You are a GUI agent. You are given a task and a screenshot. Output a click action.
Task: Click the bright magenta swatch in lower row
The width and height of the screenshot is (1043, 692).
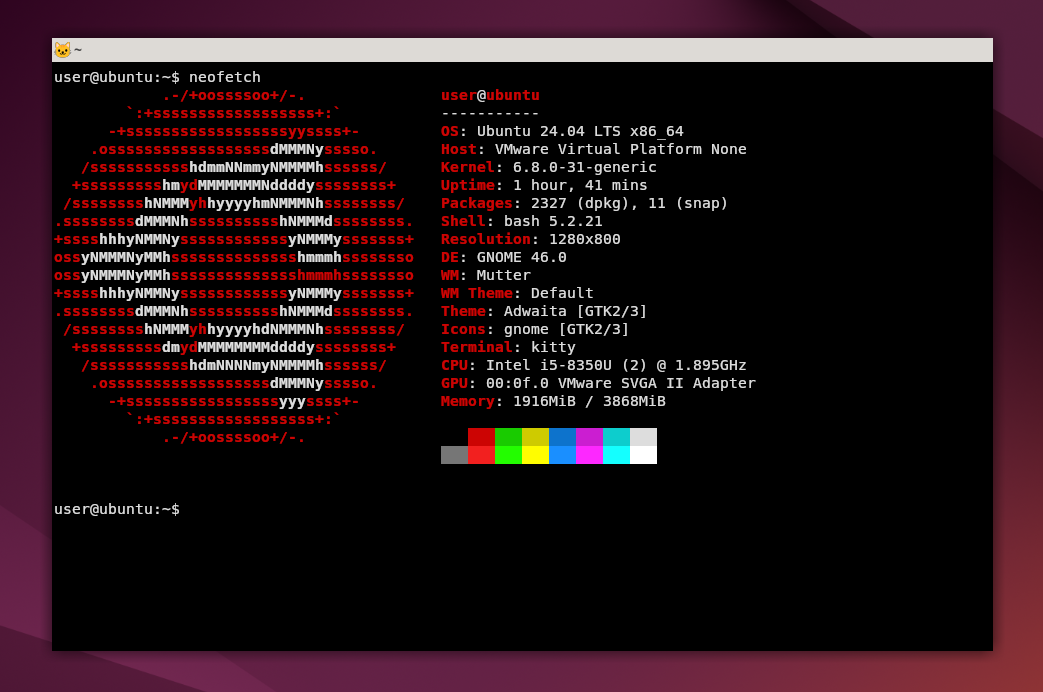(589, 455)
